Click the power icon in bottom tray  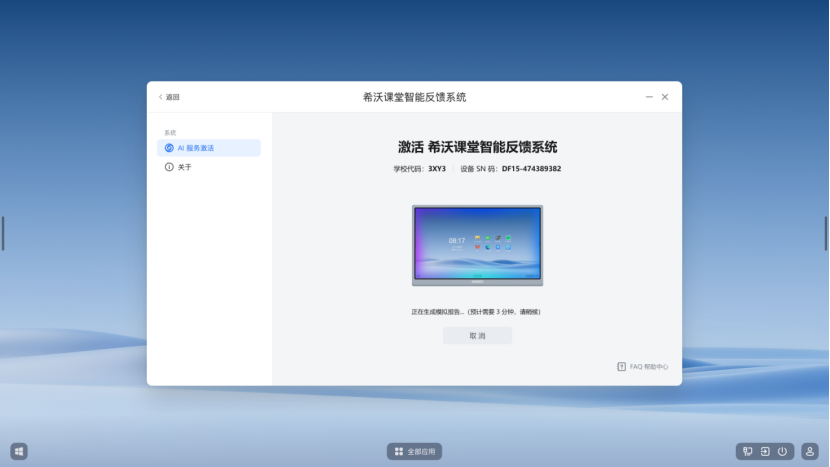781,451
